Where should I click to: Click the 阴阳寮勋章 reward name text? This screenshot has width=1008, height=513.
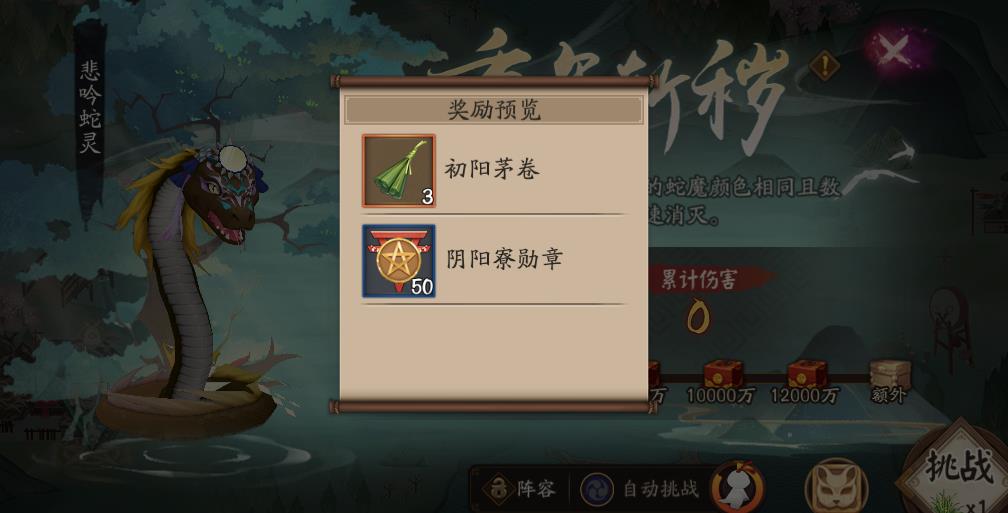click(x=505, y=259)
